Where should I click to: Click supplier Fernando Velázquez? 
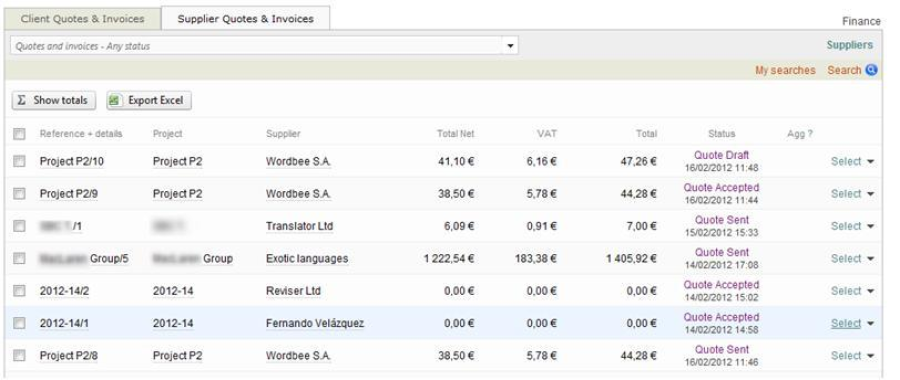pos(315,324)
